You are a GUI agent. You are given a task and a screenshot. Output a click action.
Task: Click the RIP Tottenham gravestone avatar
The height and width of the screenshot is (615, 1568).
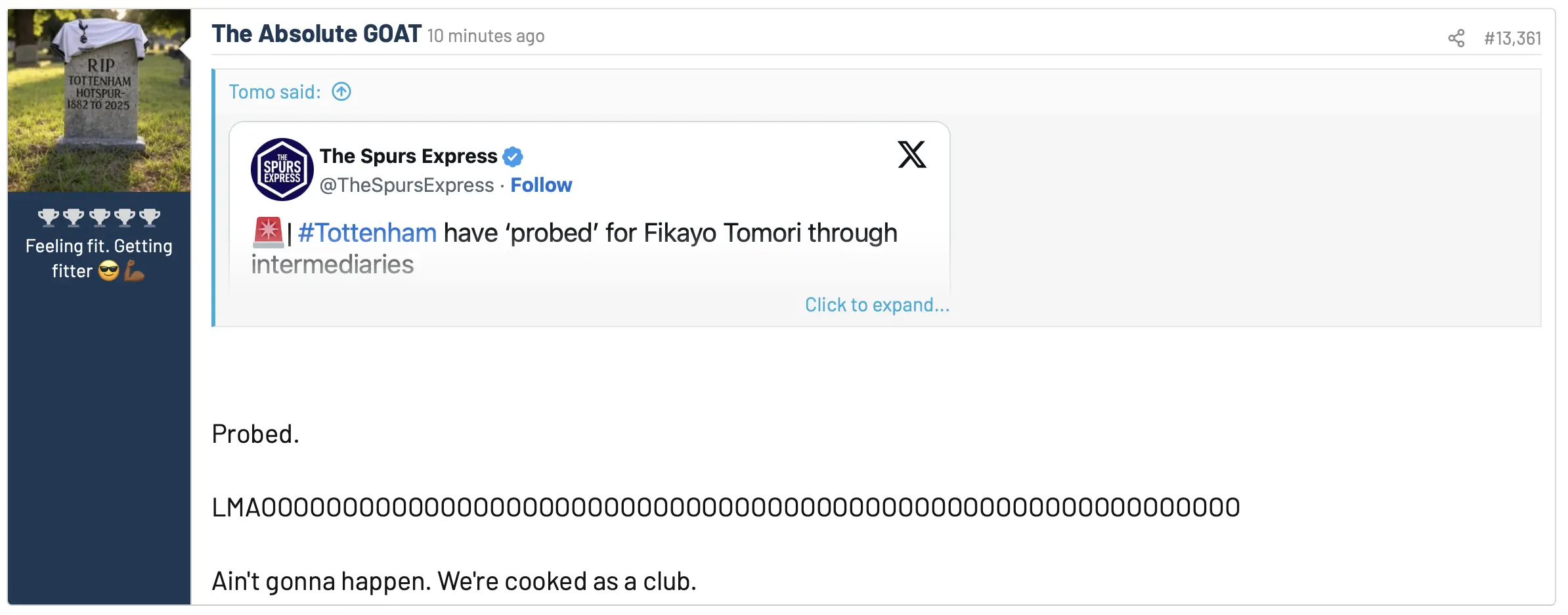(x=99, y=101)
